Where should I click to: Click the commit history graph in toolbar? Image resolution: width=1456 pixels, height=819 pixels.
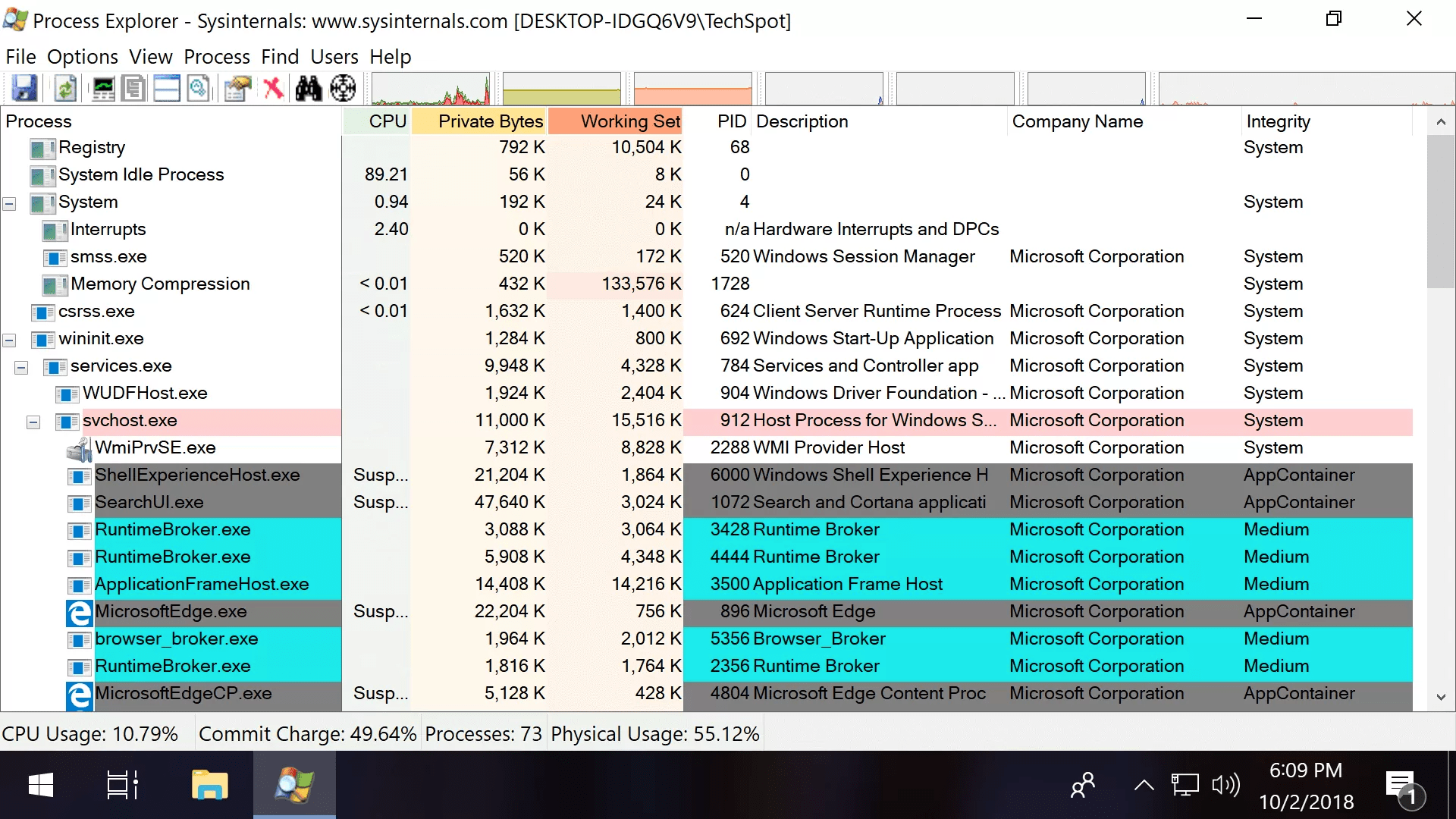point(562,89)
